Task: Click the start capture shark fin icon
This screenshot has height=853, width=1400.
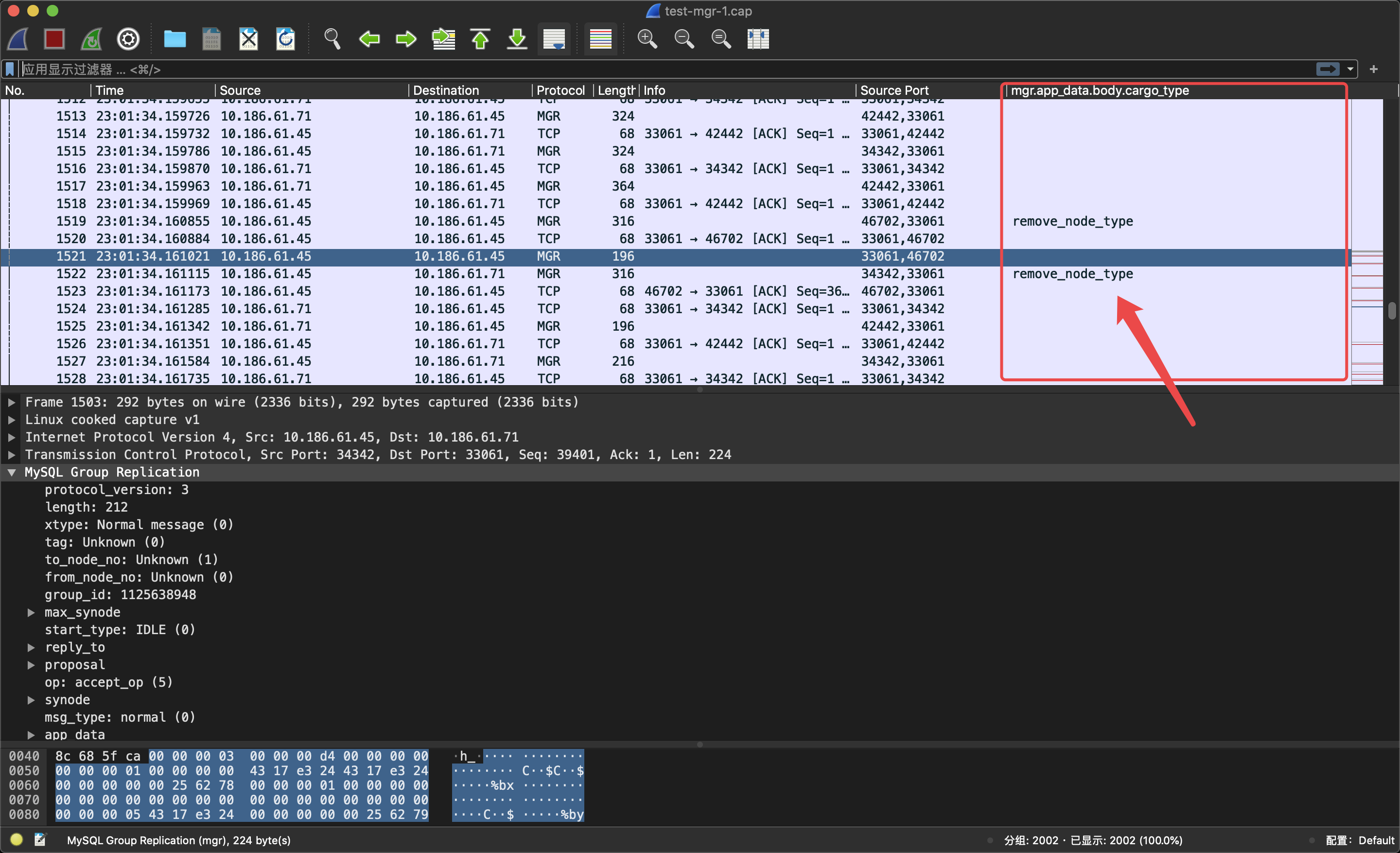Action: [x=18, y=38]
